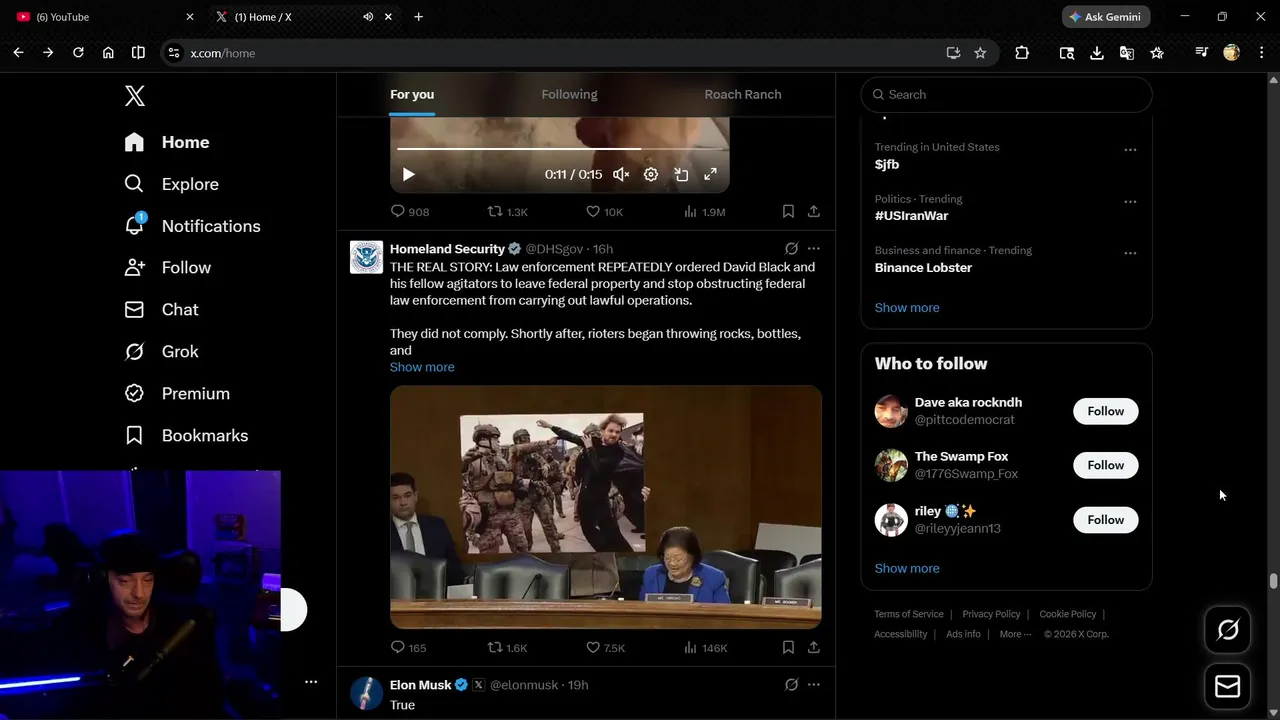Follow Dave aka rockndh
This screenshot has height=720, width=1280.
[x=1106, y=411]
